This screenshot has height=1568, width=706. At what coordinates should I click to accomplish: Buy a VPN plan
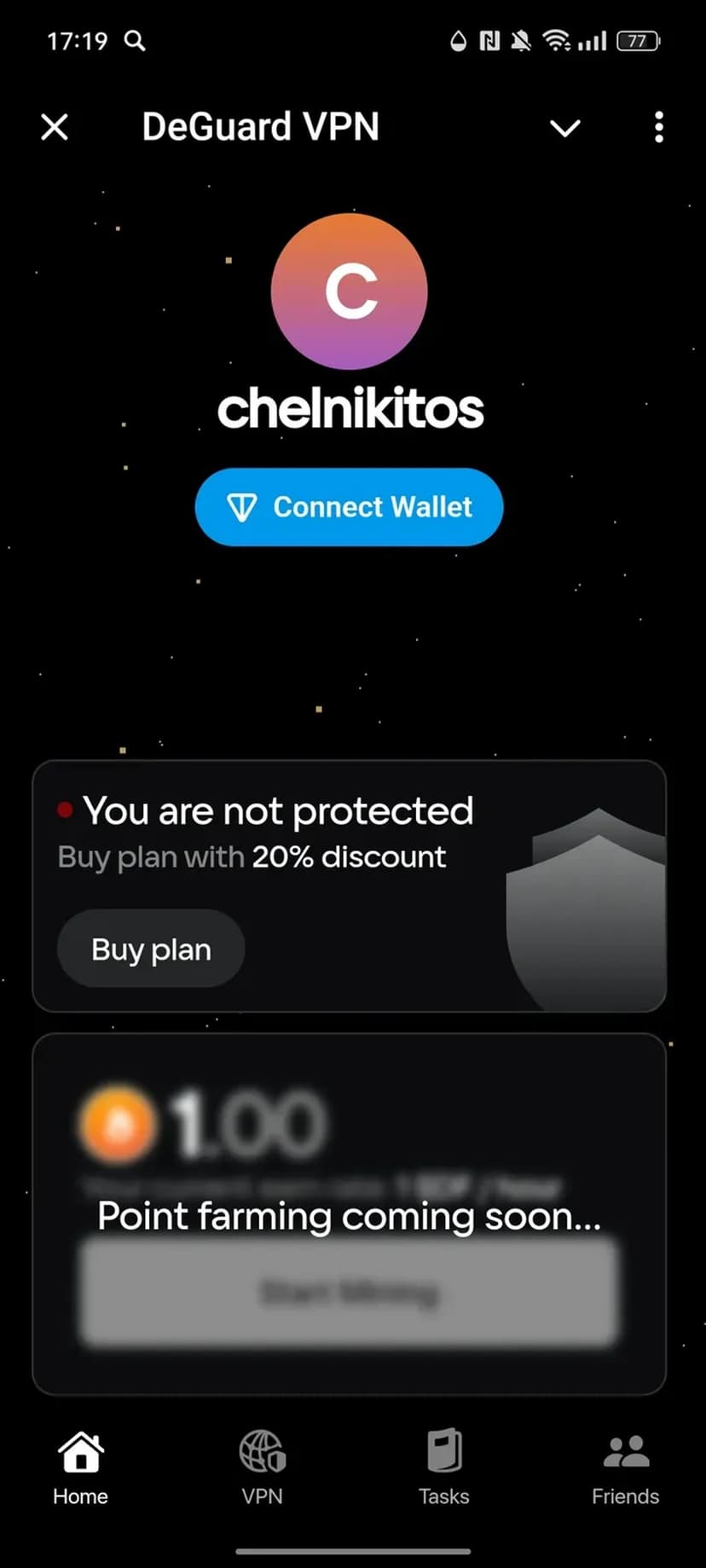151,949
